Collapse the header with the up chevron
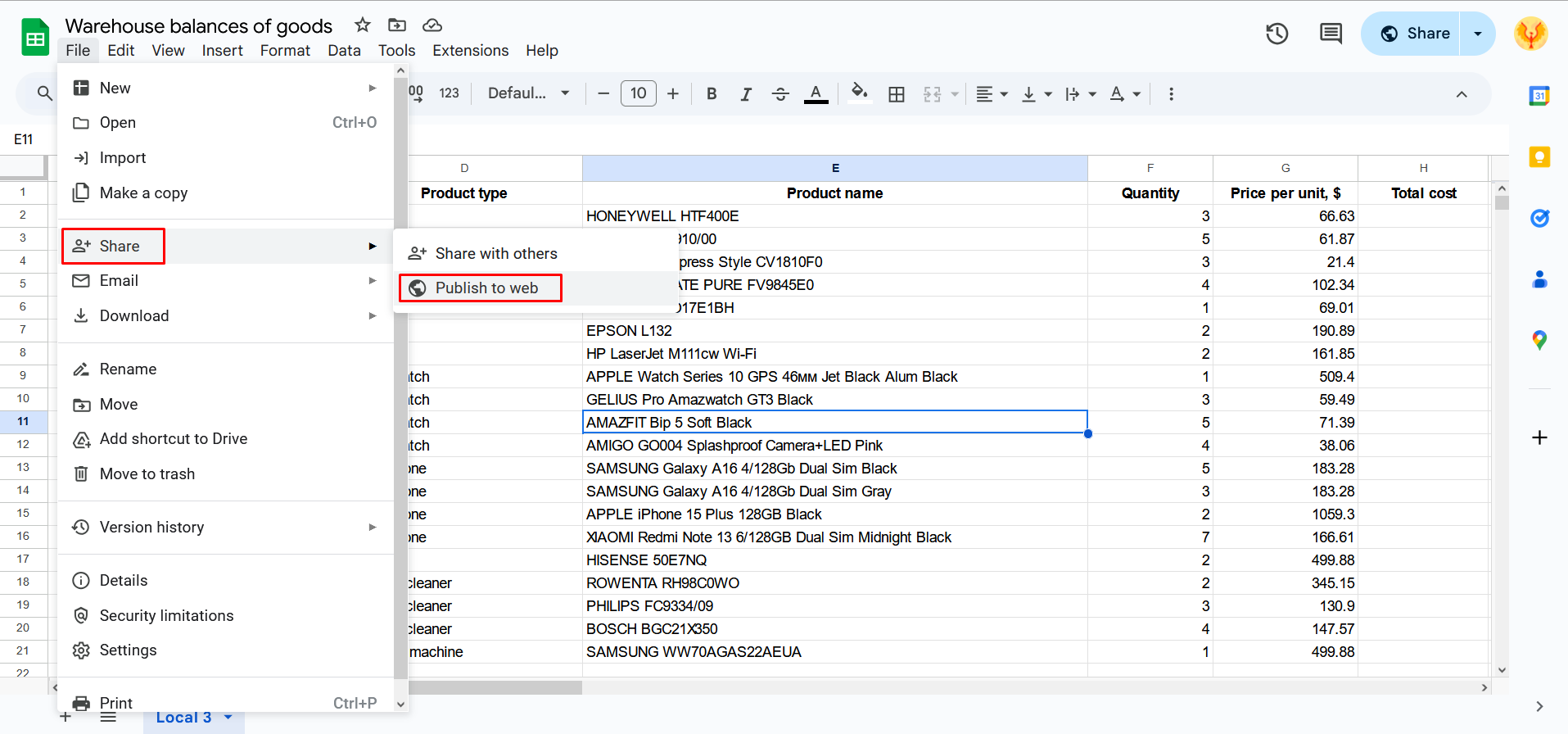Screen dimensions: 1568x734 [x=1462, y=94]
